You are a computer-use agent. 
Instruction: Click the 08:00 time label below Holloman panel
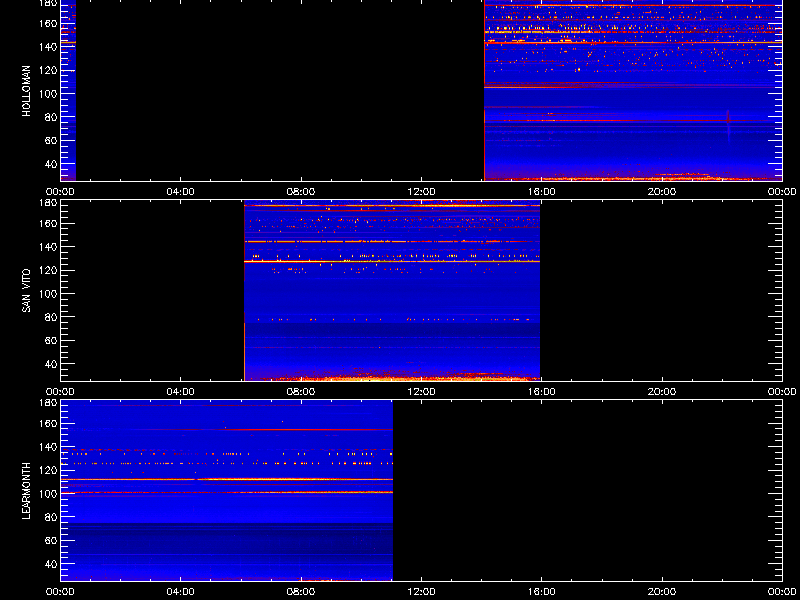point(301,192)
